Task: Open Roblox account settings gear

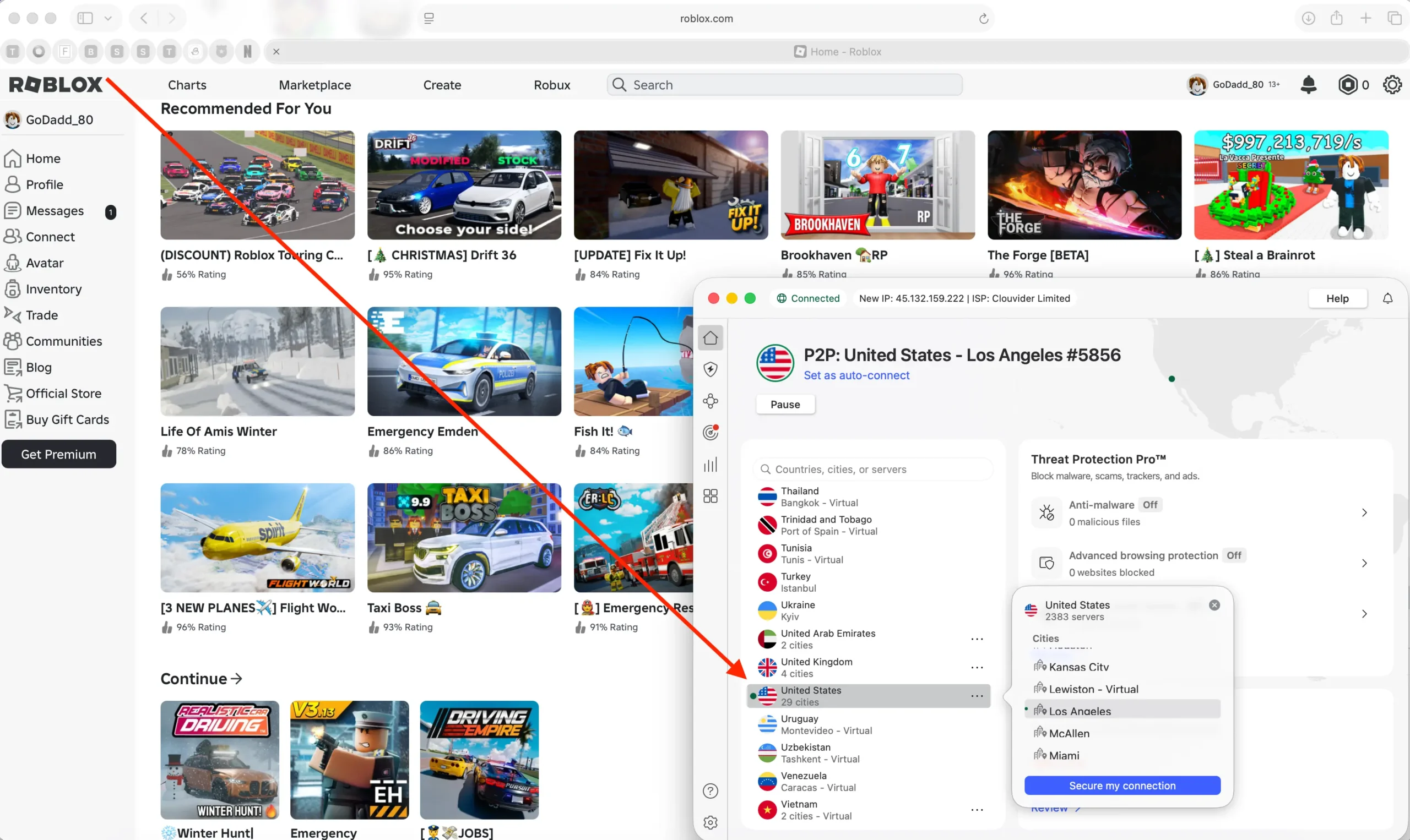Action: click(x=1393, y=84)
